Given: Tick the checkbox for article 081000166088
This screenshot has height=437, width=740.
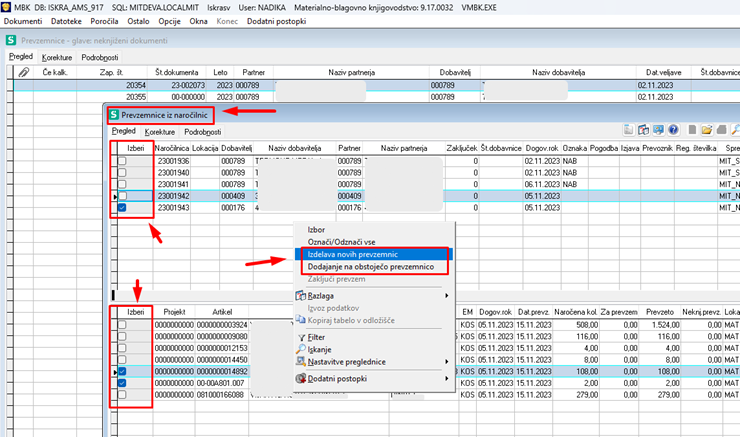Looking at the screenshot, I should click(122, 395).
